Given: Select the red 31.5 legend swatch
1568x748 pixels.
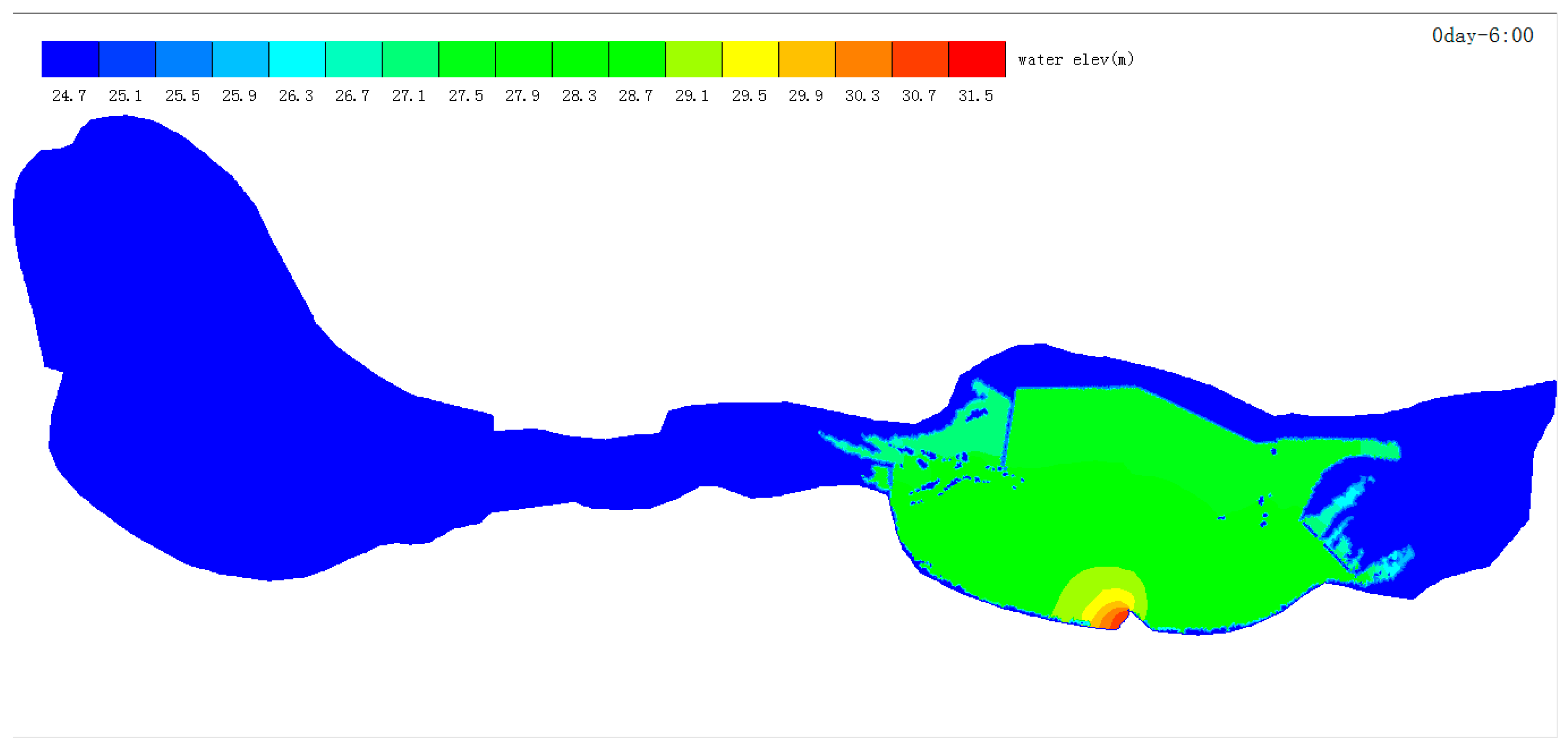Looking at the screenshot, I should [976, 59].
